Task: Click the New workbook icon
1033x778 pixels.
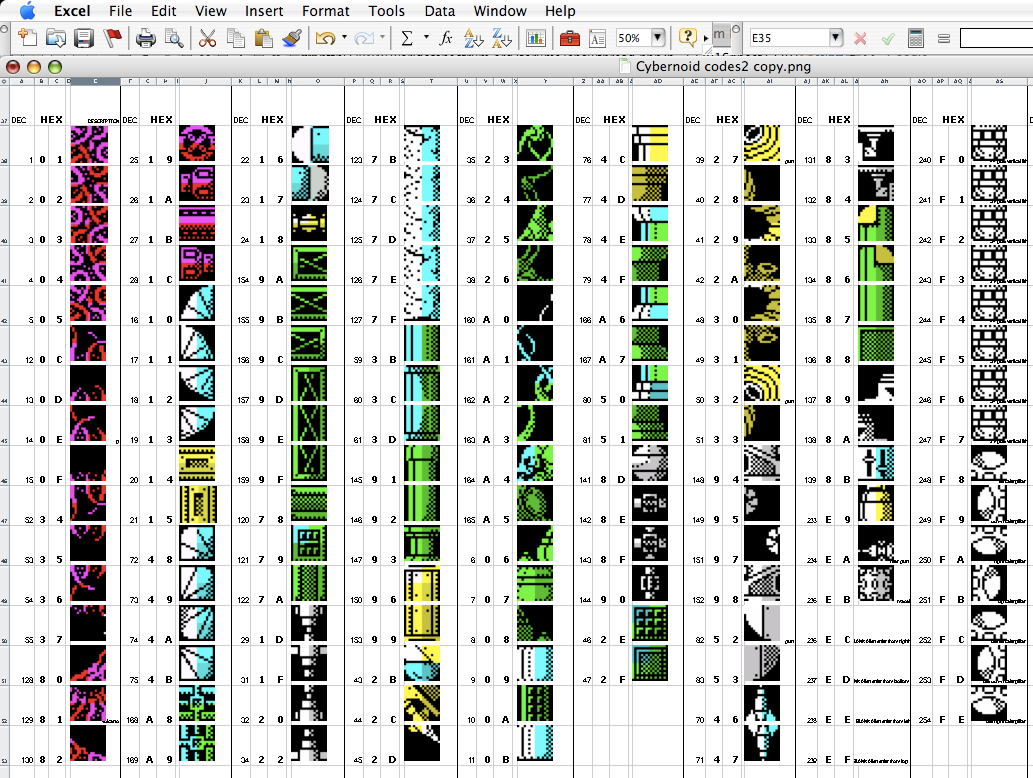Action: [x=27, y=38]
